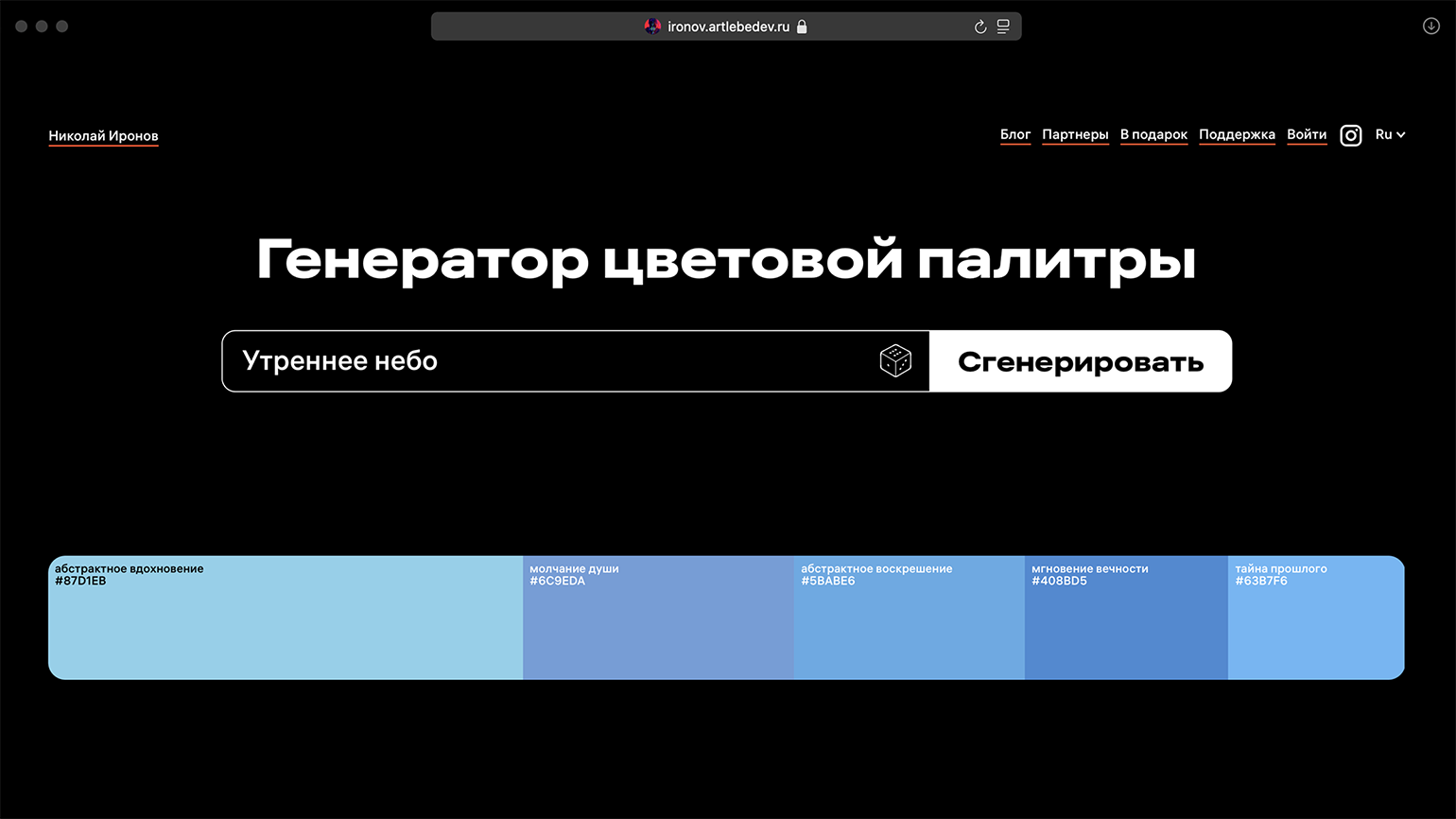Click the Генератор цветовой палитры heading
Image resolution: width=1456 pixels, height=819 pixels.
click(726, 259)
